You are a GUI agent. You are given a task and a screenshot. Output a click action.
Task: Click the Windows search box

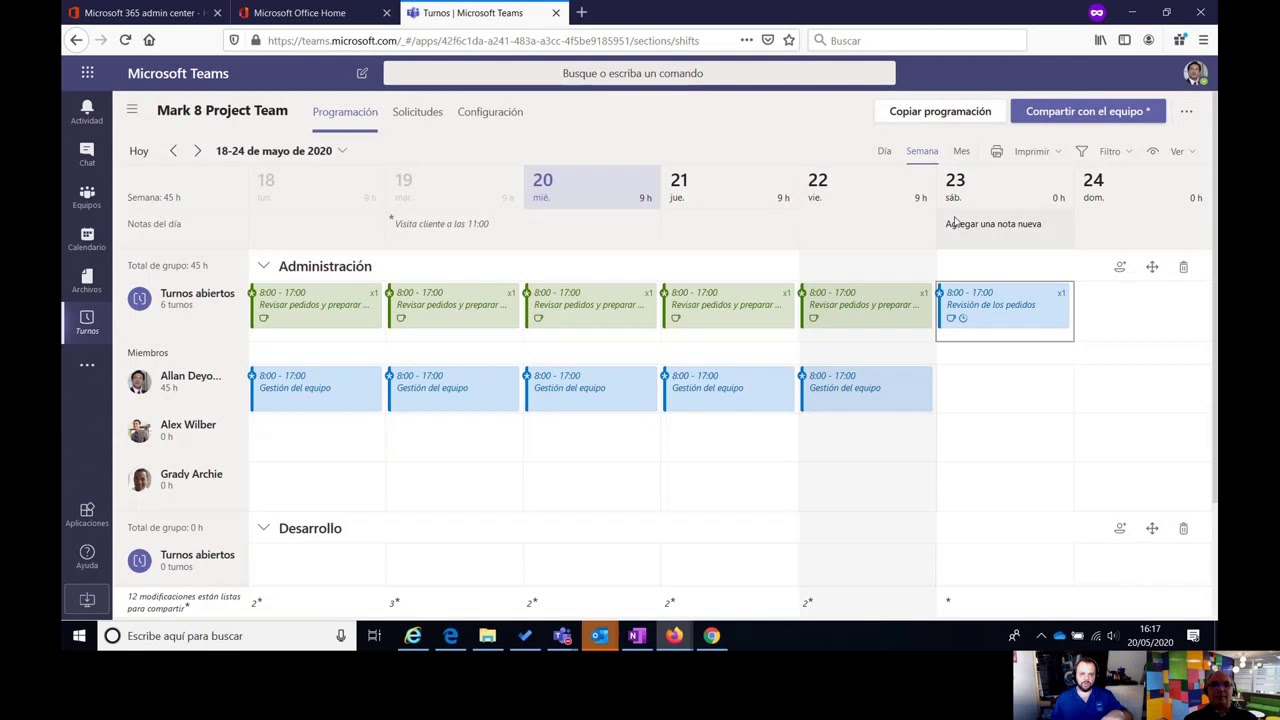point(225,636)
